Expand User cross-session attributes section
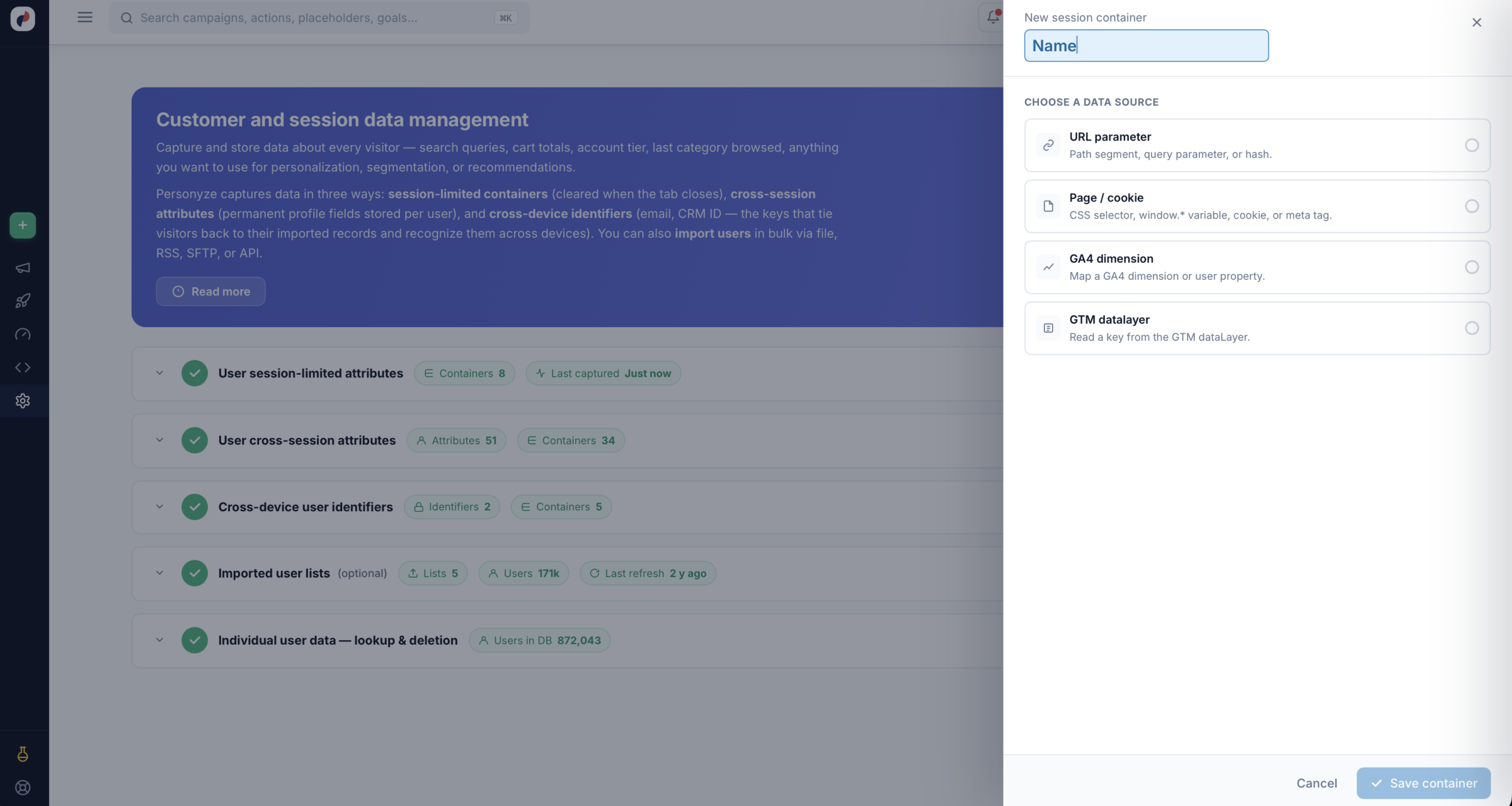 pyautogui.click(x=159, y=440)
